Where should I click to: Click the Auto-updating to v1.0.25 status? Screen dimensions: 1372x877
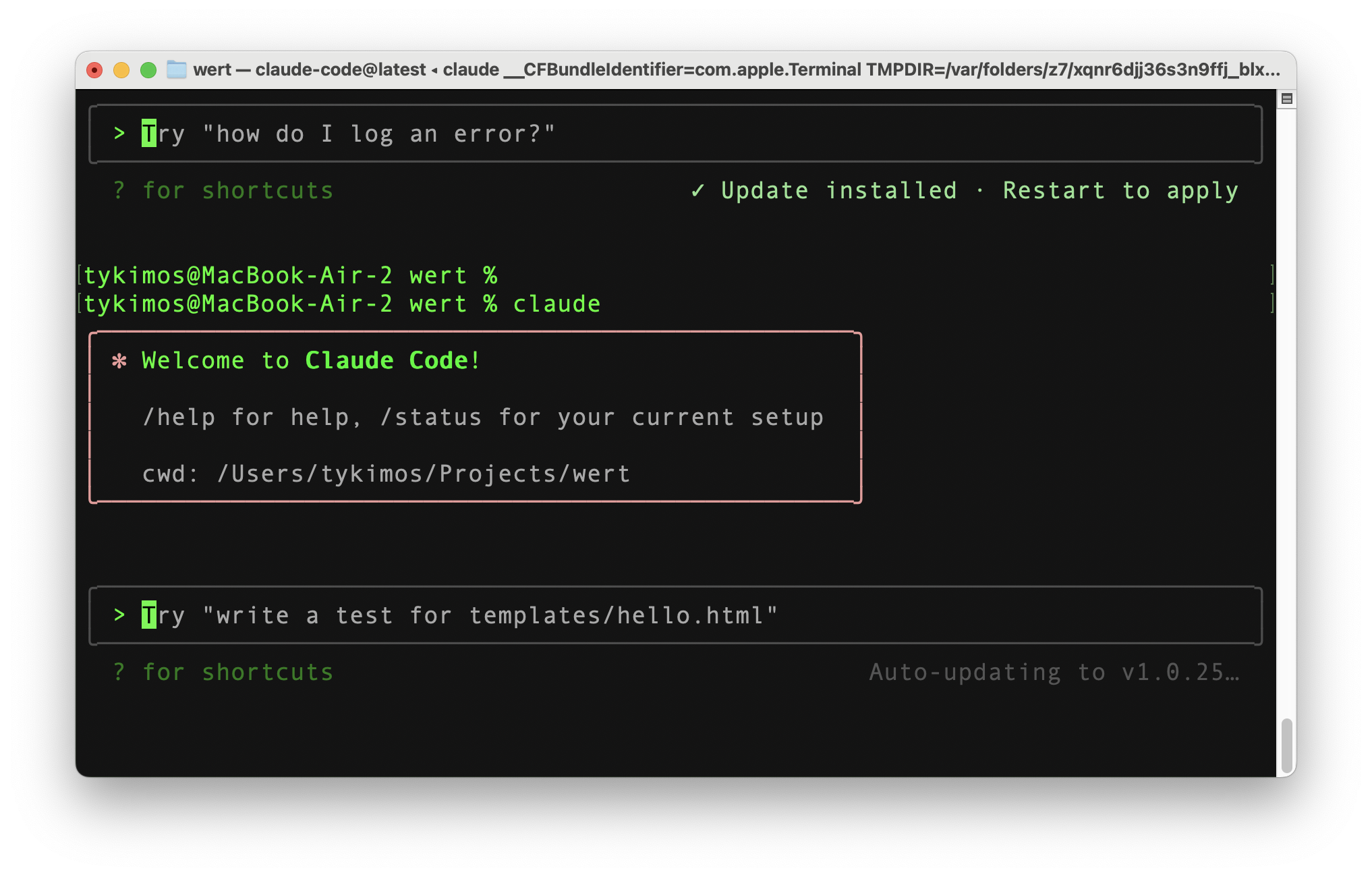[1054, 673]
